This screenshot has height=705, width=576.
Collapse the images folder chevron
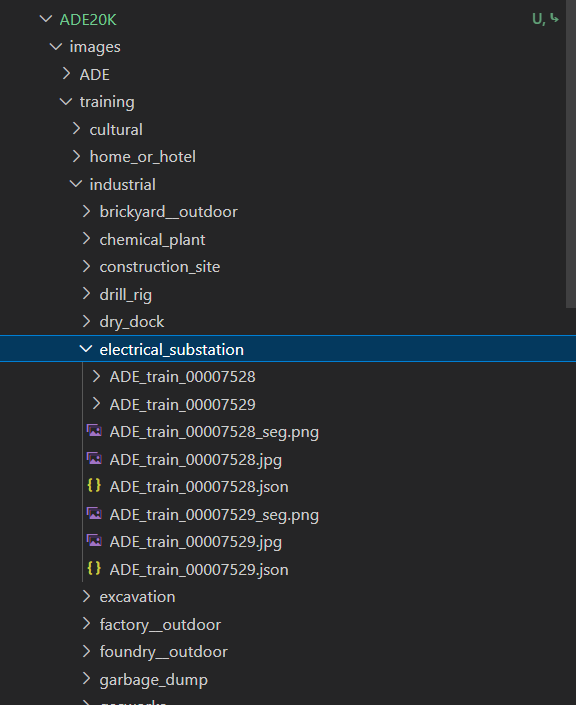(56, 46)
